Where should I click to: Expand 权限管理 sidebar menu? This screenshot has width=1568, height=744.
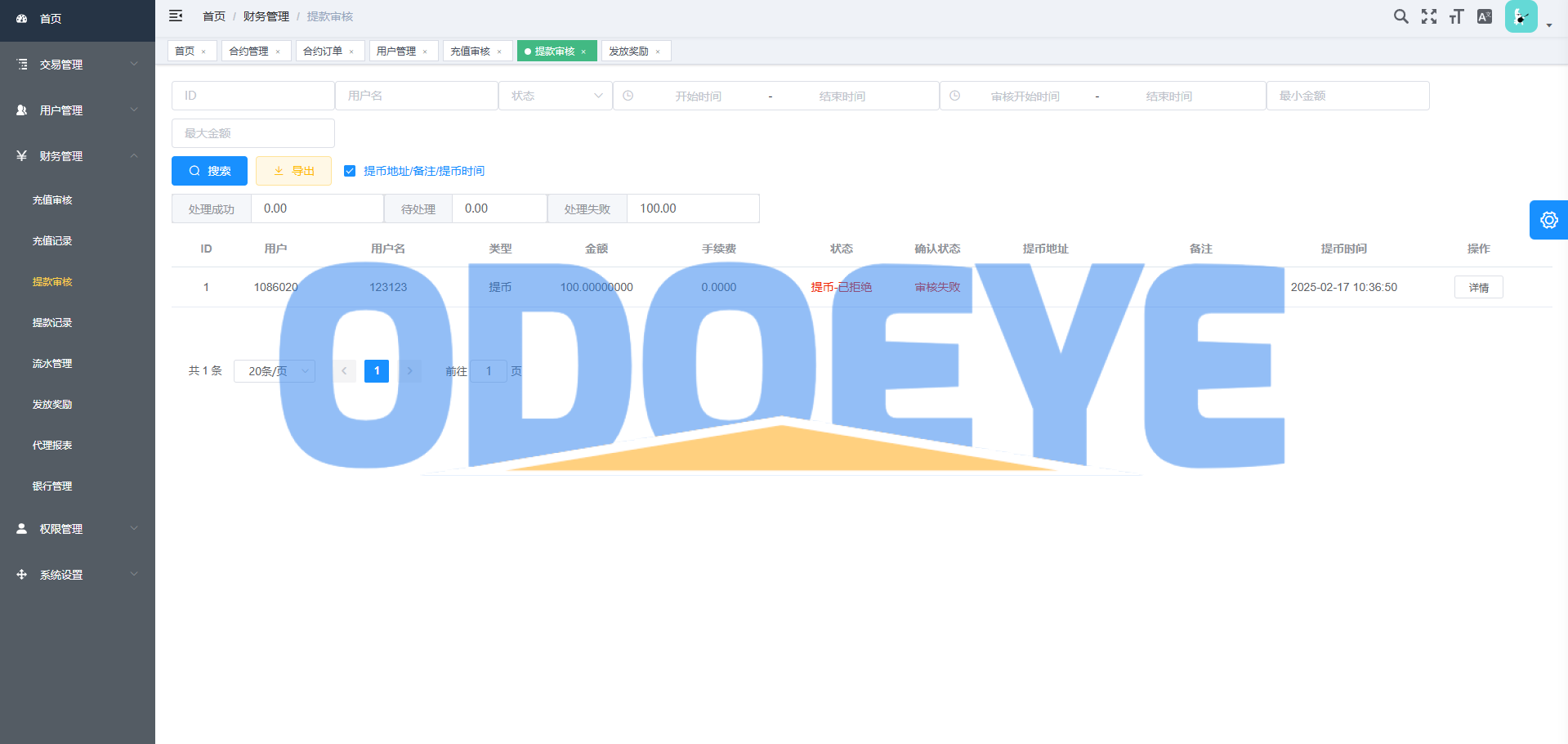pyautogui.click(x=78, y=529)
